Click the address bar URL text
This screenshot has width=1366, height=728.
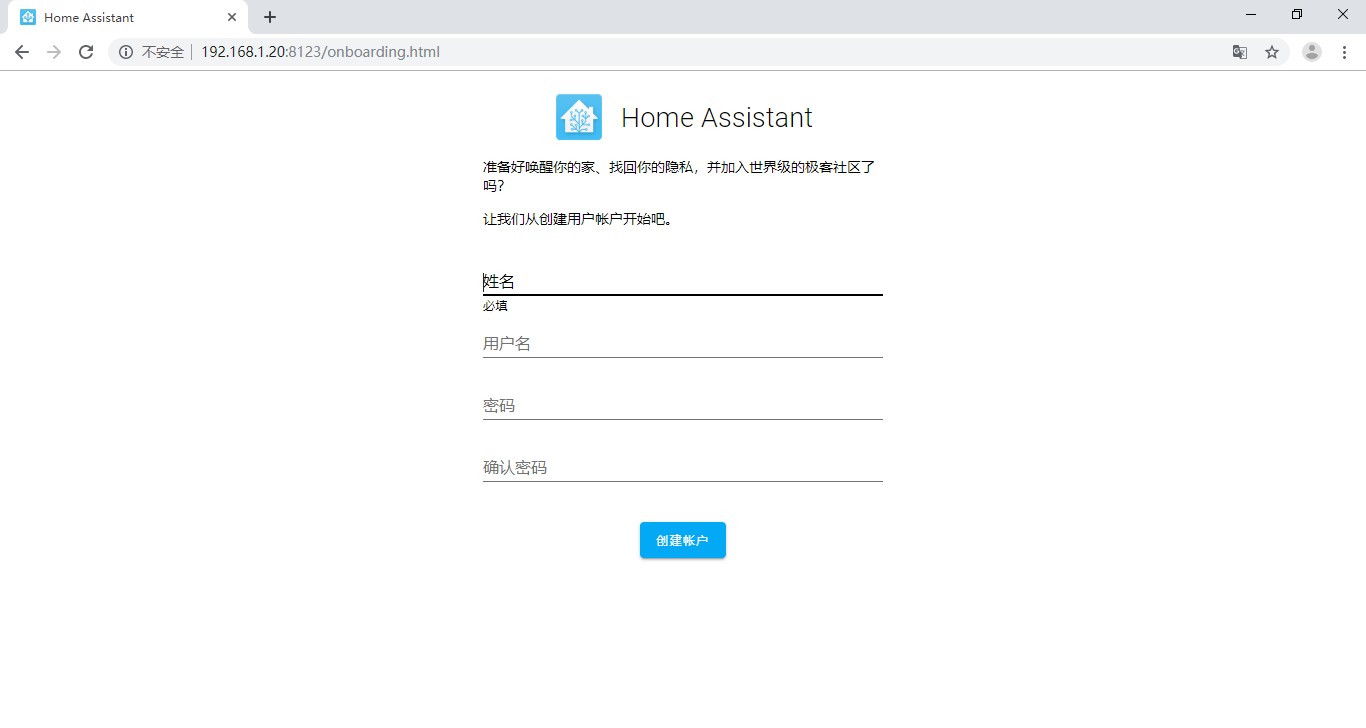pyautogui.click(x=320, y=52)
